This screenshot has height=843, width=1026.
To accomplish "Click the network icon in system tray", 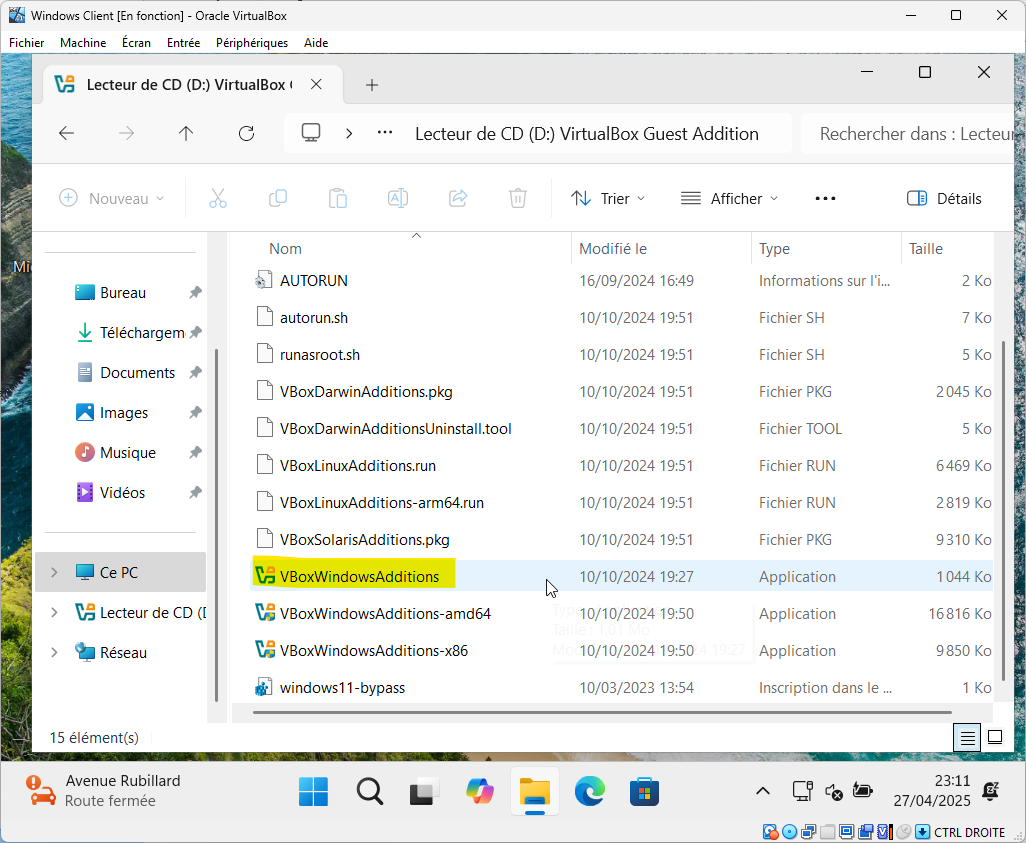I will (802, 791).
